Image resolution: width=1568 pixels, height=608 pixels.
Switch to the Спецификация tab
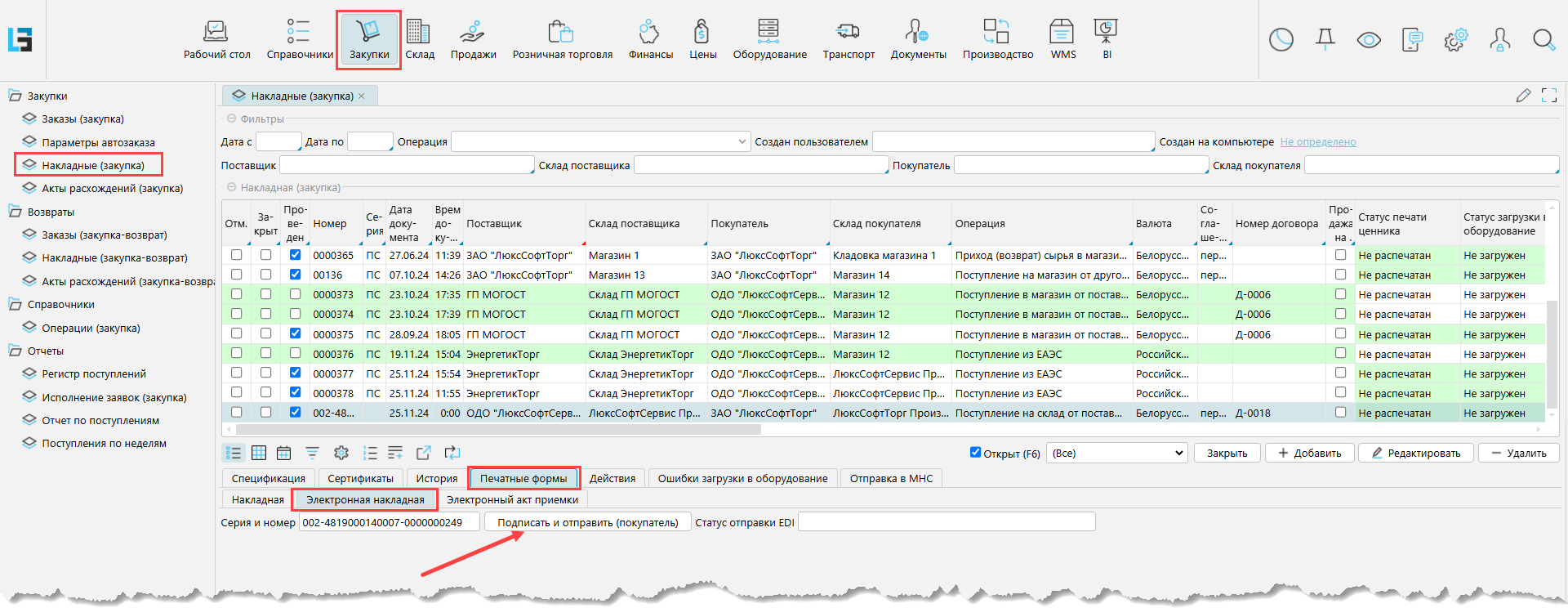tap(268, 478)
